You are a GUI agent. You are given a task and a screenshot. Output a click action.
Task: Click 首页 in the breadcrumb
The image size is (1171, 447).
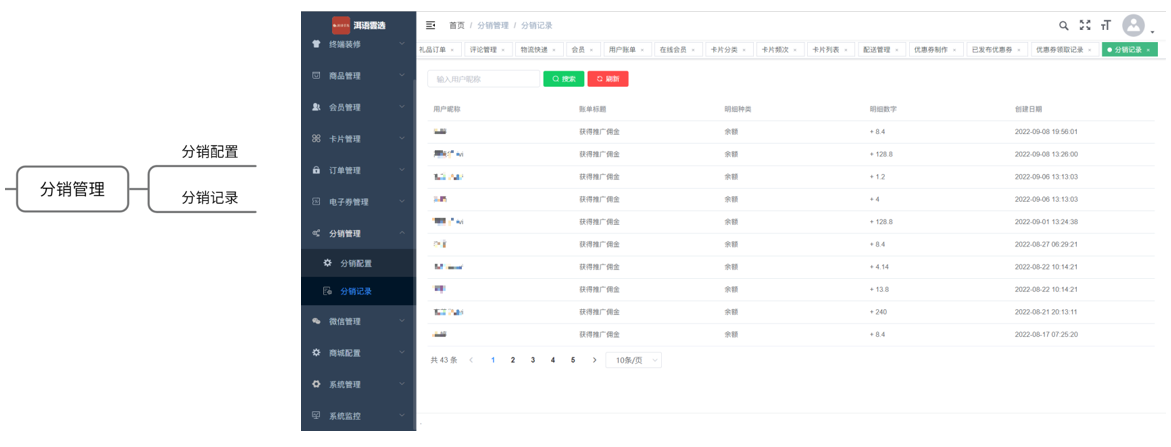[456, 25]
